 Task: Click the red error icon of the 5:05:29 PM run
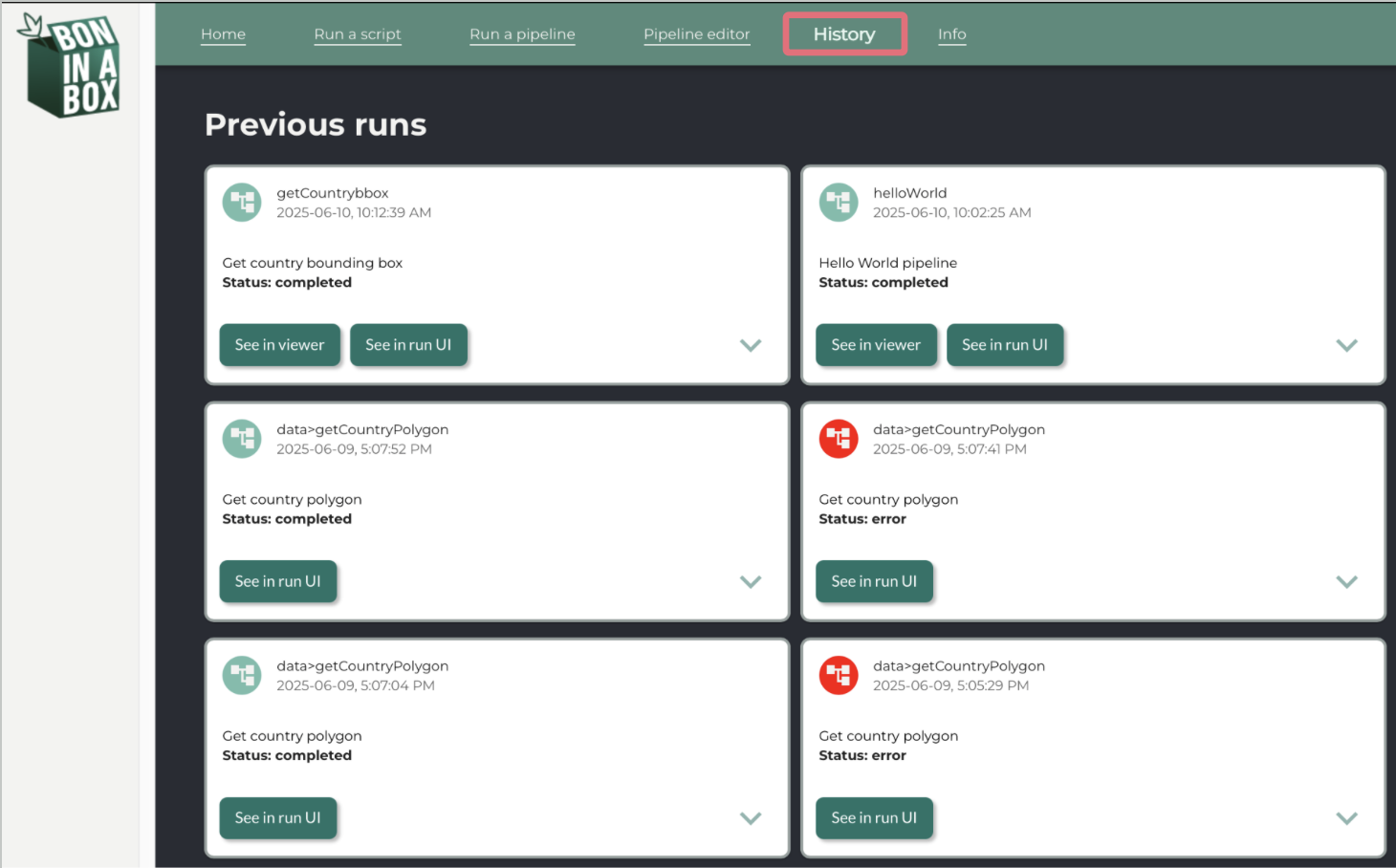click(x=839, y=675)
